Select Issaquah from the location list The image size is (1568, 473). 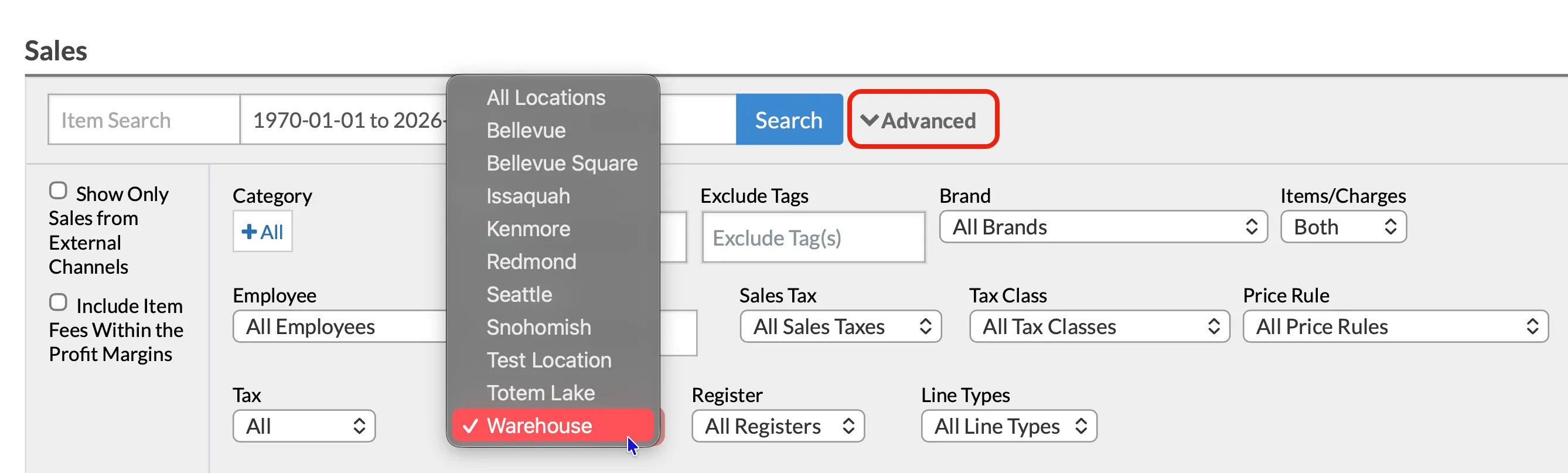(553, 196)
